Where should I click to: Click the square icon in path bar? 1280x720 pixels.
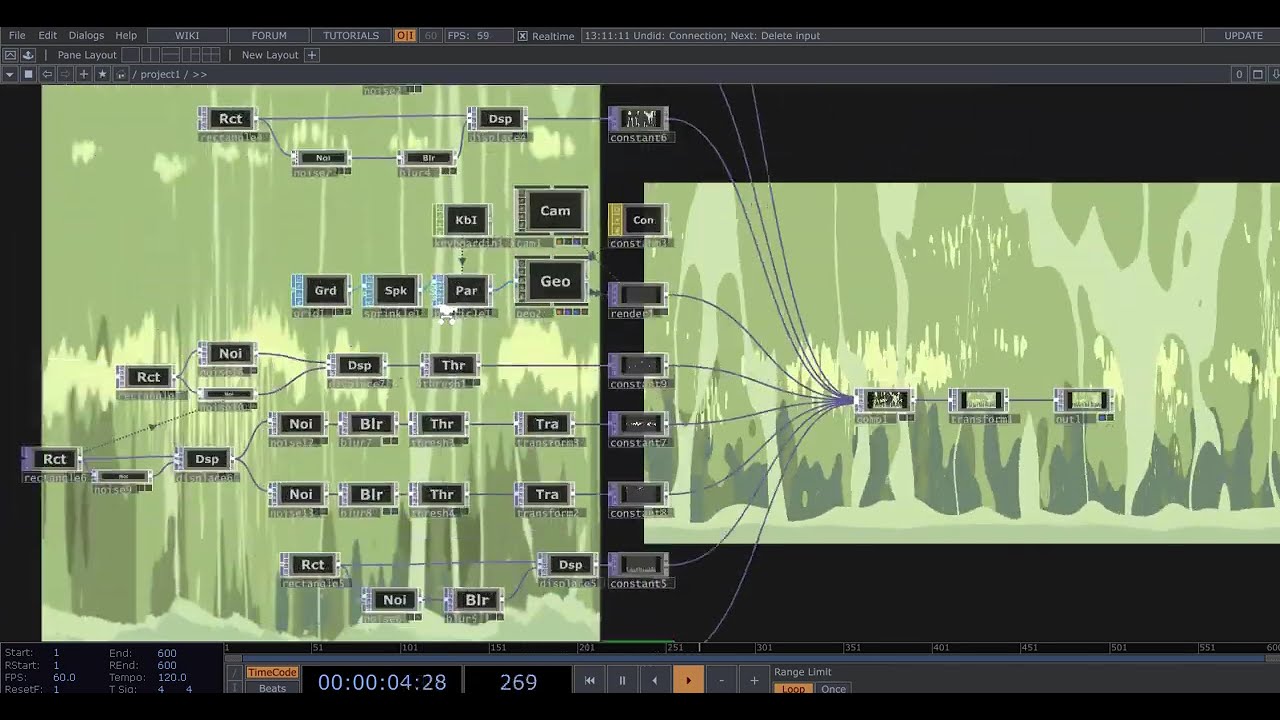point(28,74)
